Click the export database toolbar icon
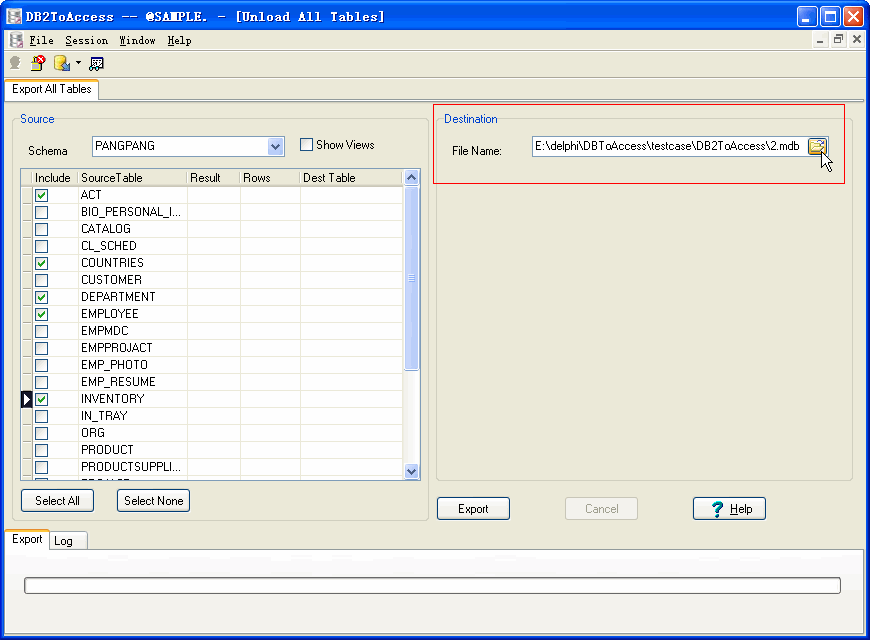This screenshot has height=640, width=870. coord(62,63)
